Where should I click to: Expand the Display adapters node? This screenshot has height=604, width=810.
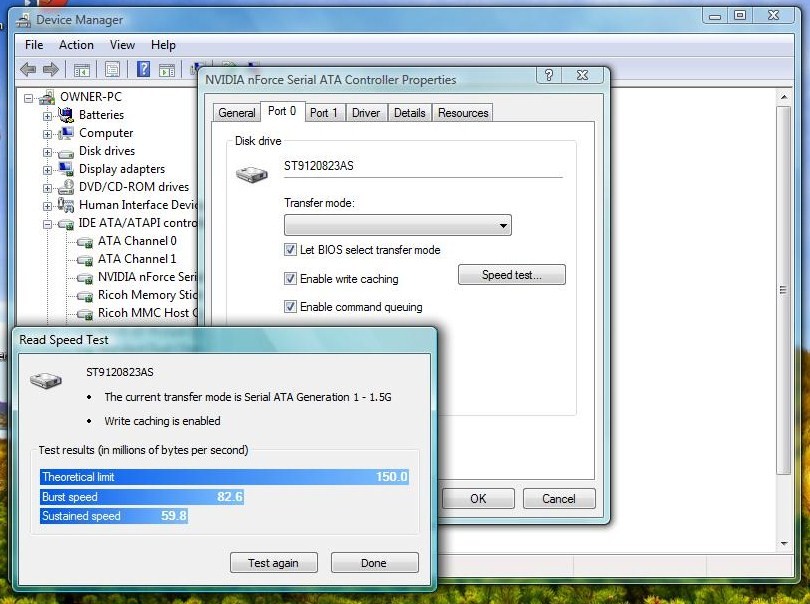coord(47,170)
